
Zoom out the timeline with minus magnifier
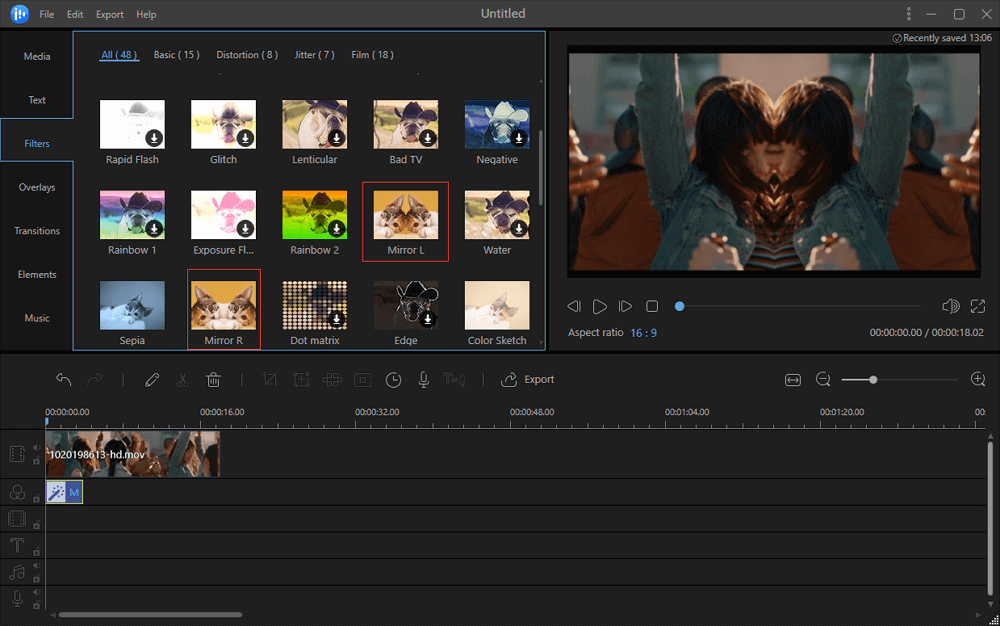pyautogui.click(x=823, y=380)
